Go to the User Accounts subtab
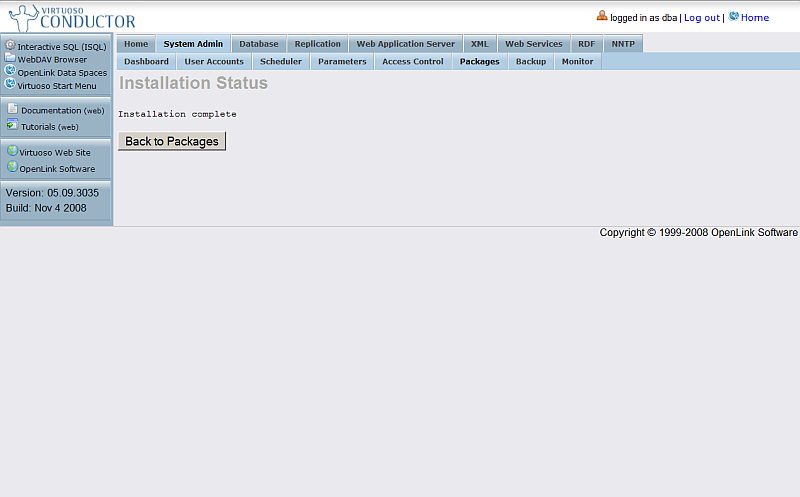 (x=214, y=62)
